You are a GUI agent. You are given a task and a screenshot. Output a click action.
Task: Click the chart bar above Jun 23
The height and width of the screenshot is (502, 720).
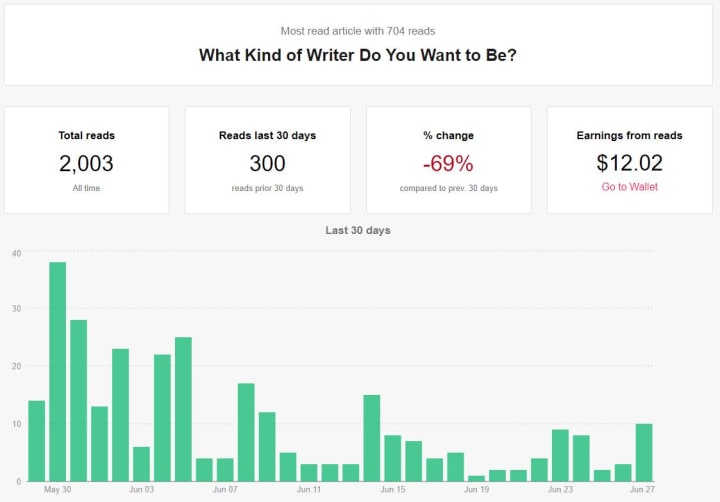pyautogui.click(x=560, y=455)
